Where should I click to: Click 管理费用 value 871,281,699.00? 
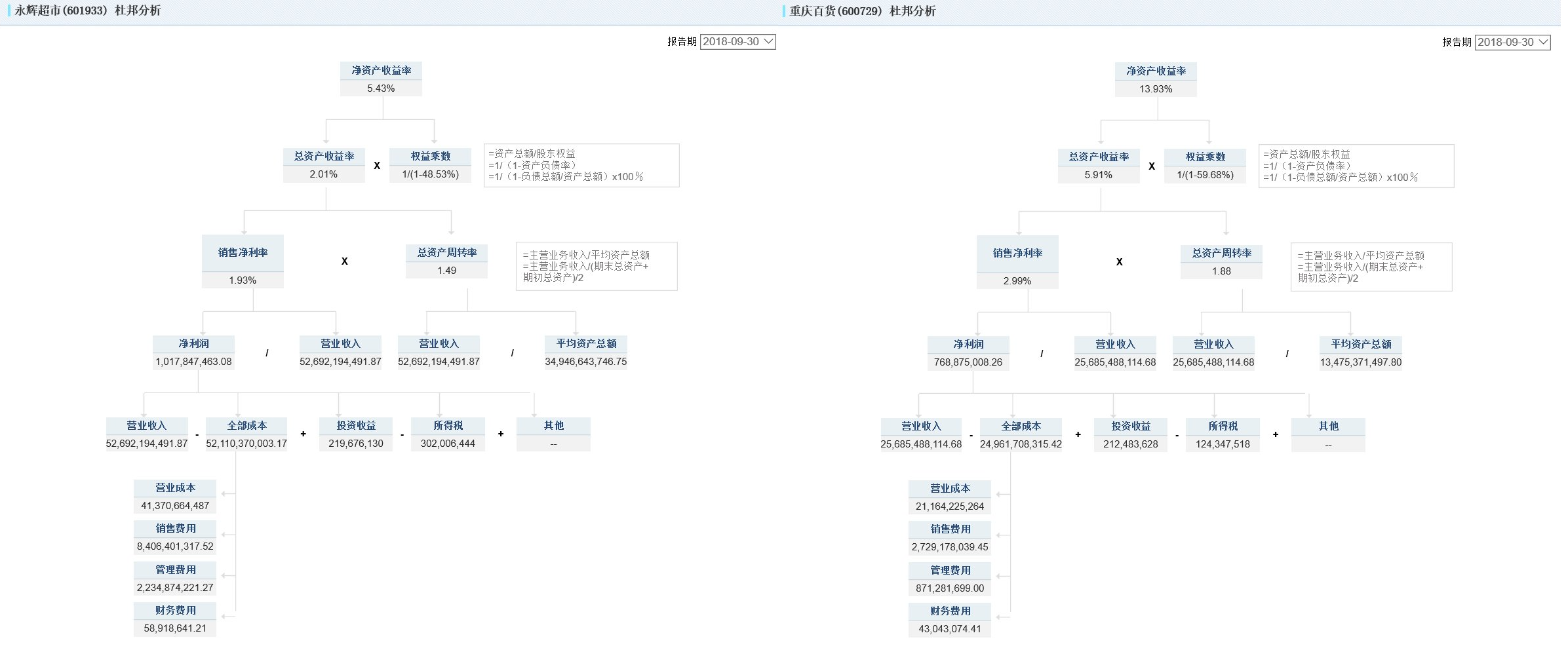(950, 588)
